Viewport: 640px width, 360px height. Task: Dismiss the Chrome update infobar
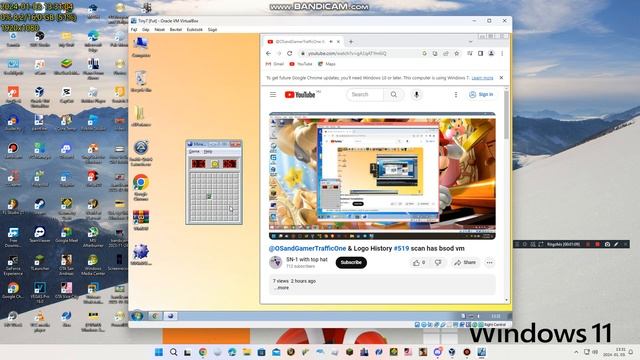(x=501, y=78)
